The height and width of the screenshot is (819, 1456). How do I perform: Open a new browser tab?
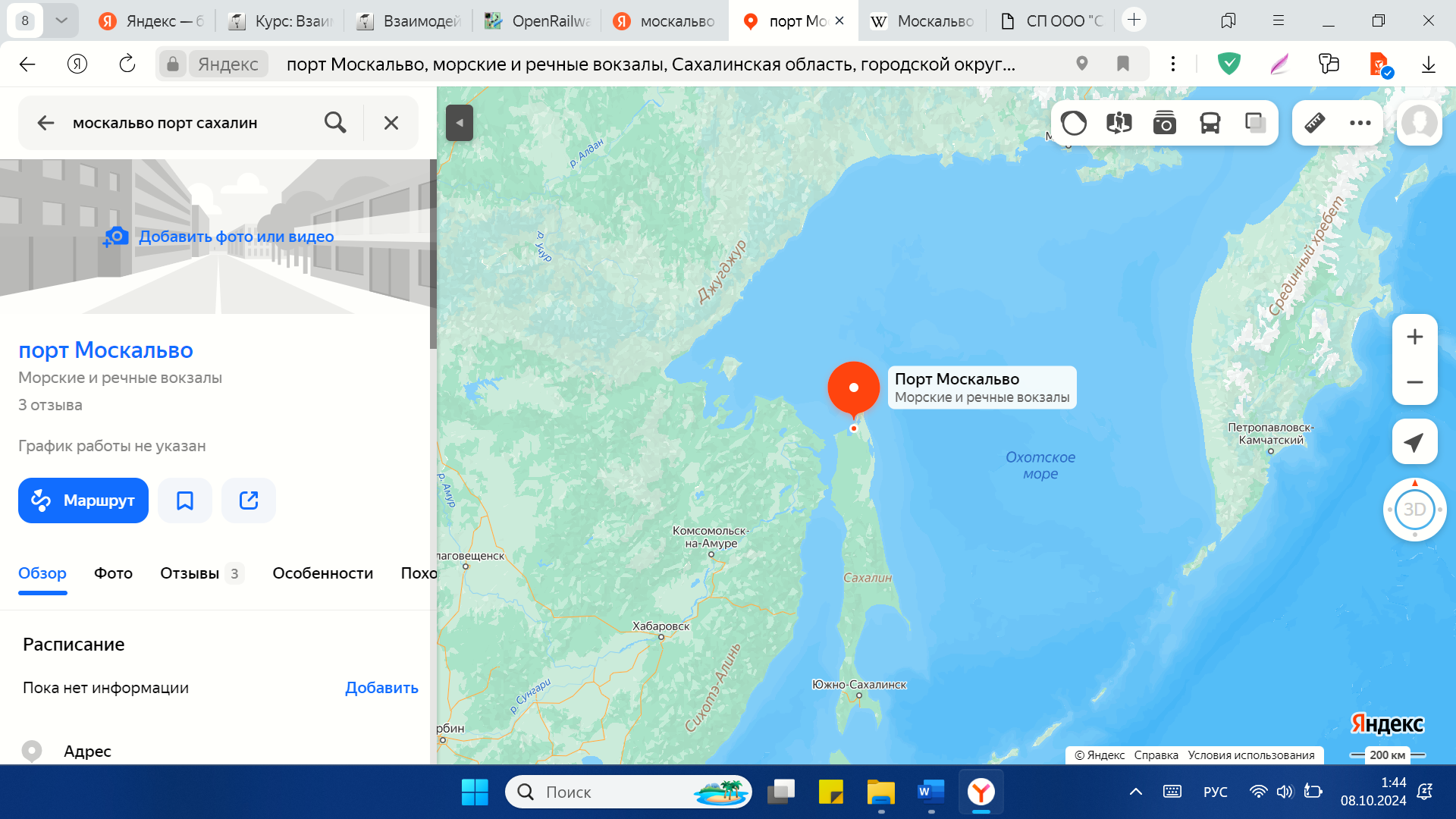1134,20
